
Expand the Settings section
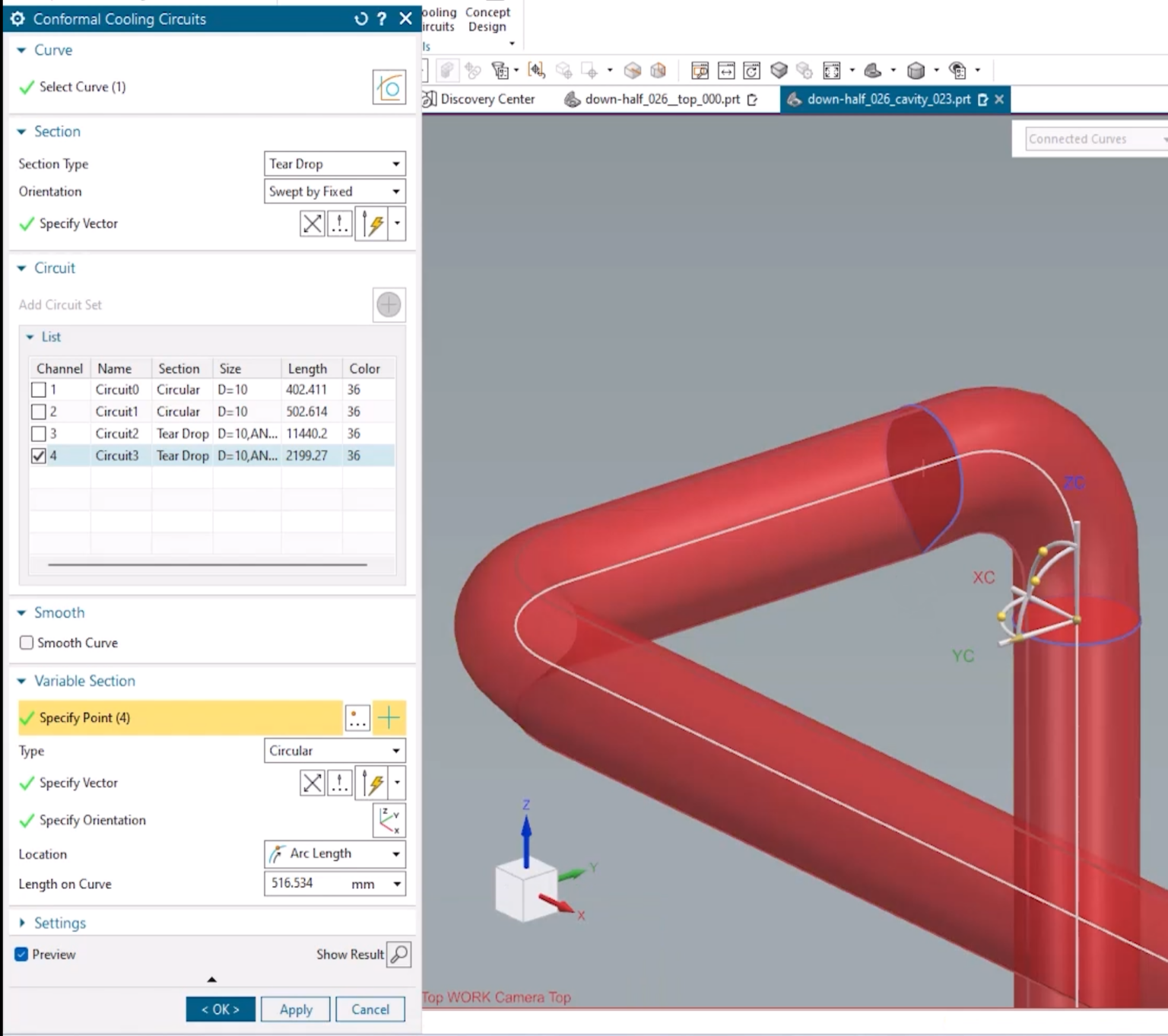(23, 923)
